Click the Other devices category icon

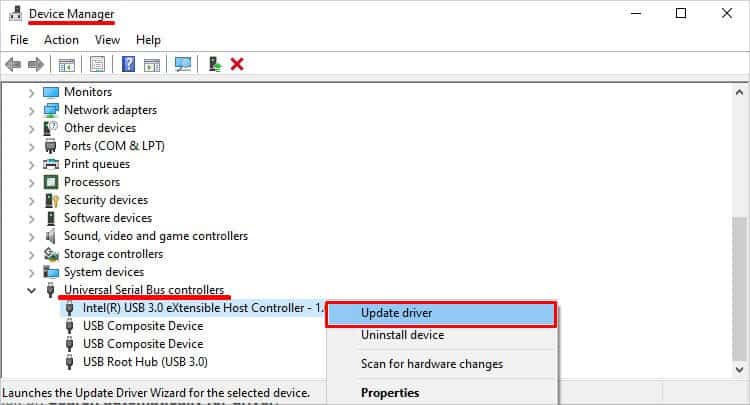51,128
